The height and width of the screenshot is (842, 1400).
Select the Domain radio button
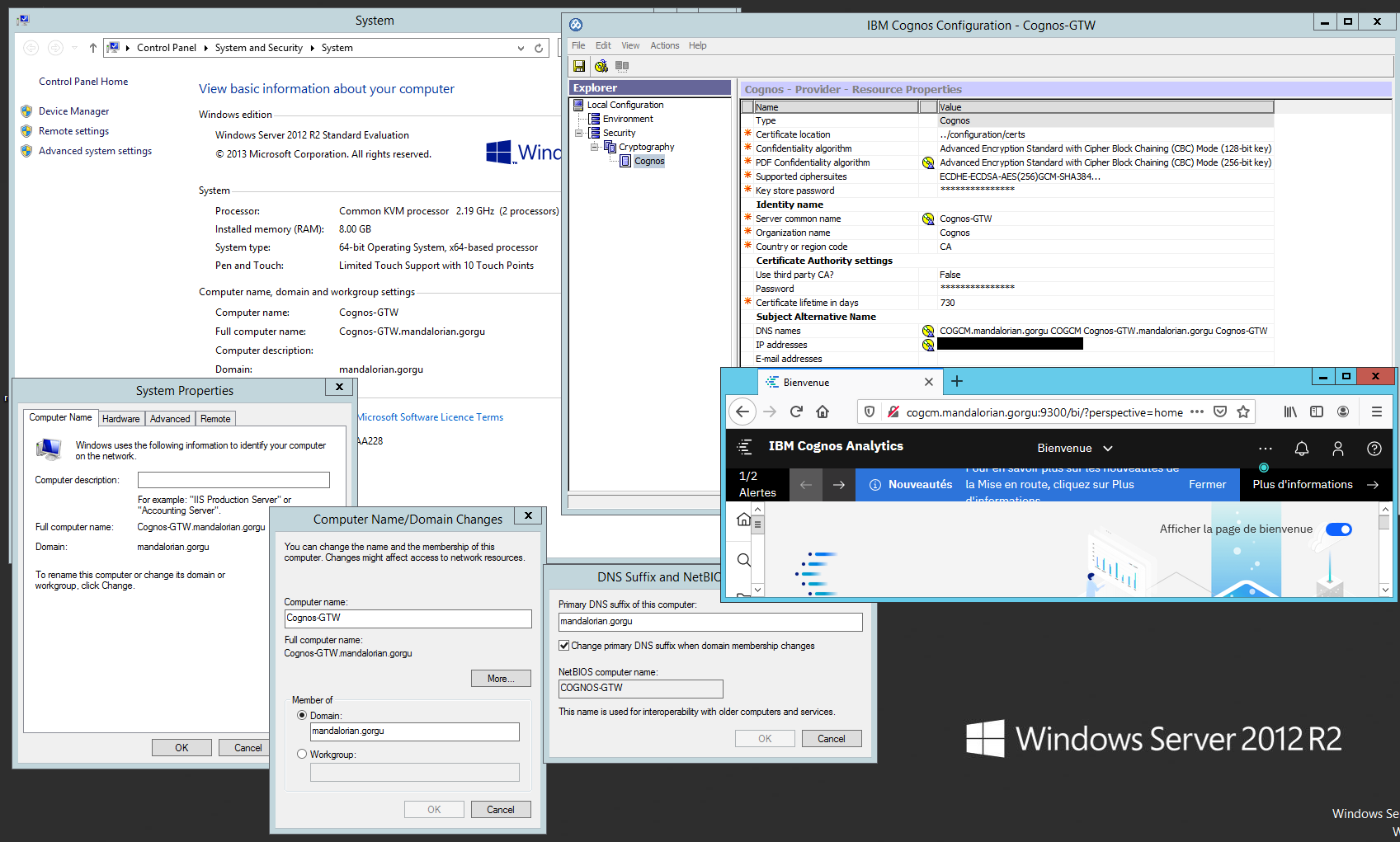click(x=302, y=715)
